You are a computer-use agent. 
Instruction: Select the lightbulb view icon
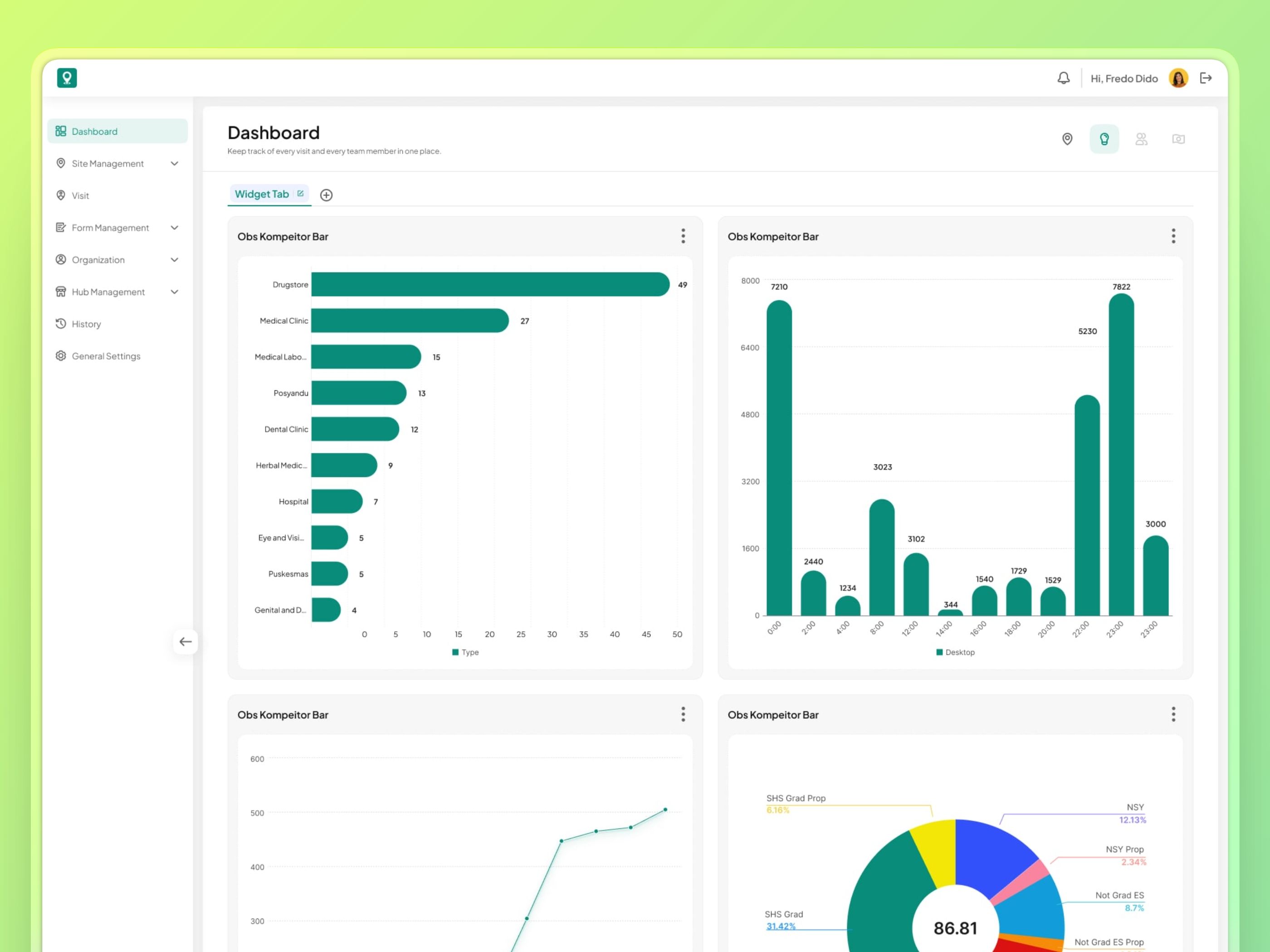click(1104, 139)
